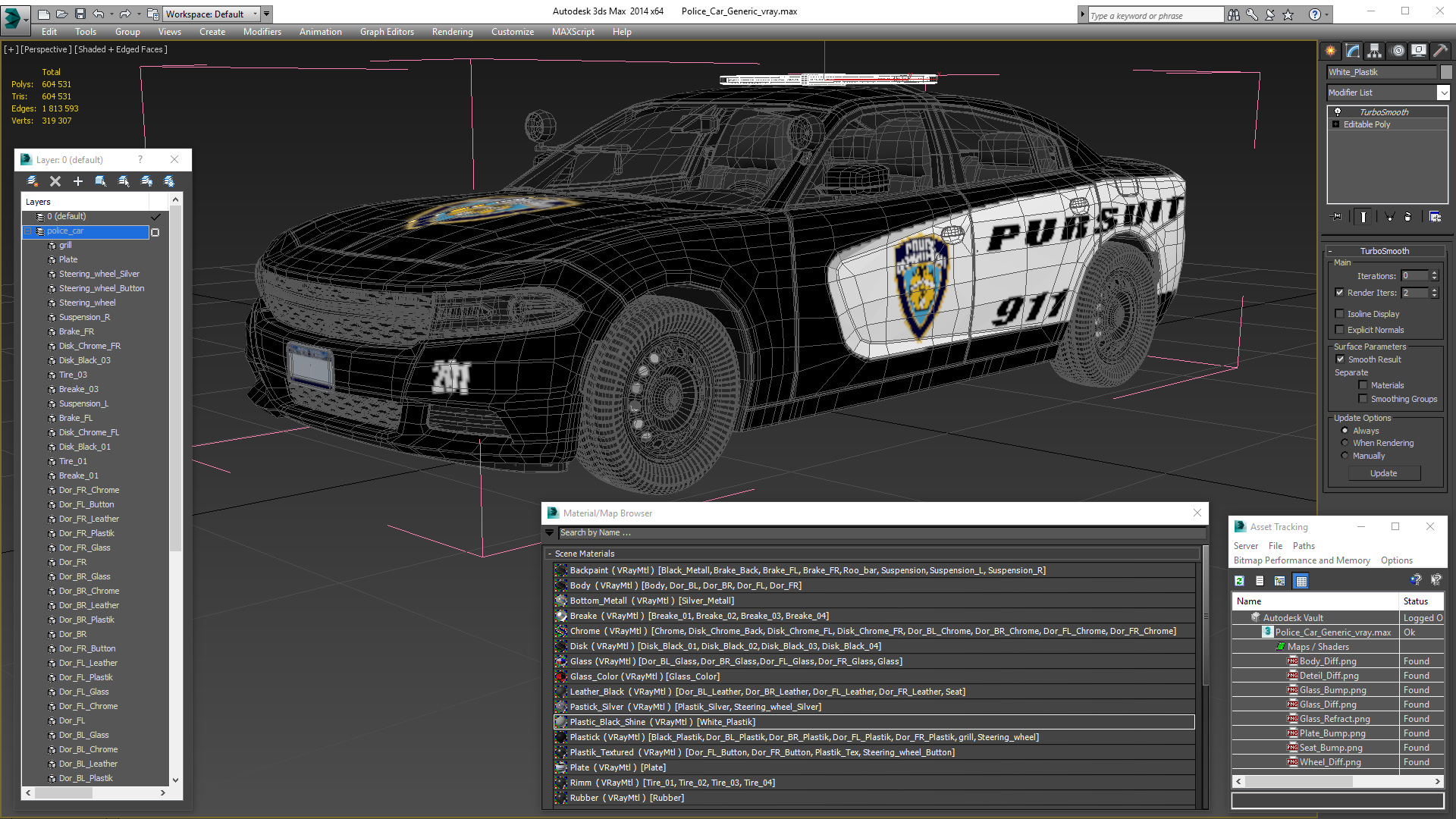Click the Iterations spinner arrows
1456x819 pixels.
point(1434,276)
